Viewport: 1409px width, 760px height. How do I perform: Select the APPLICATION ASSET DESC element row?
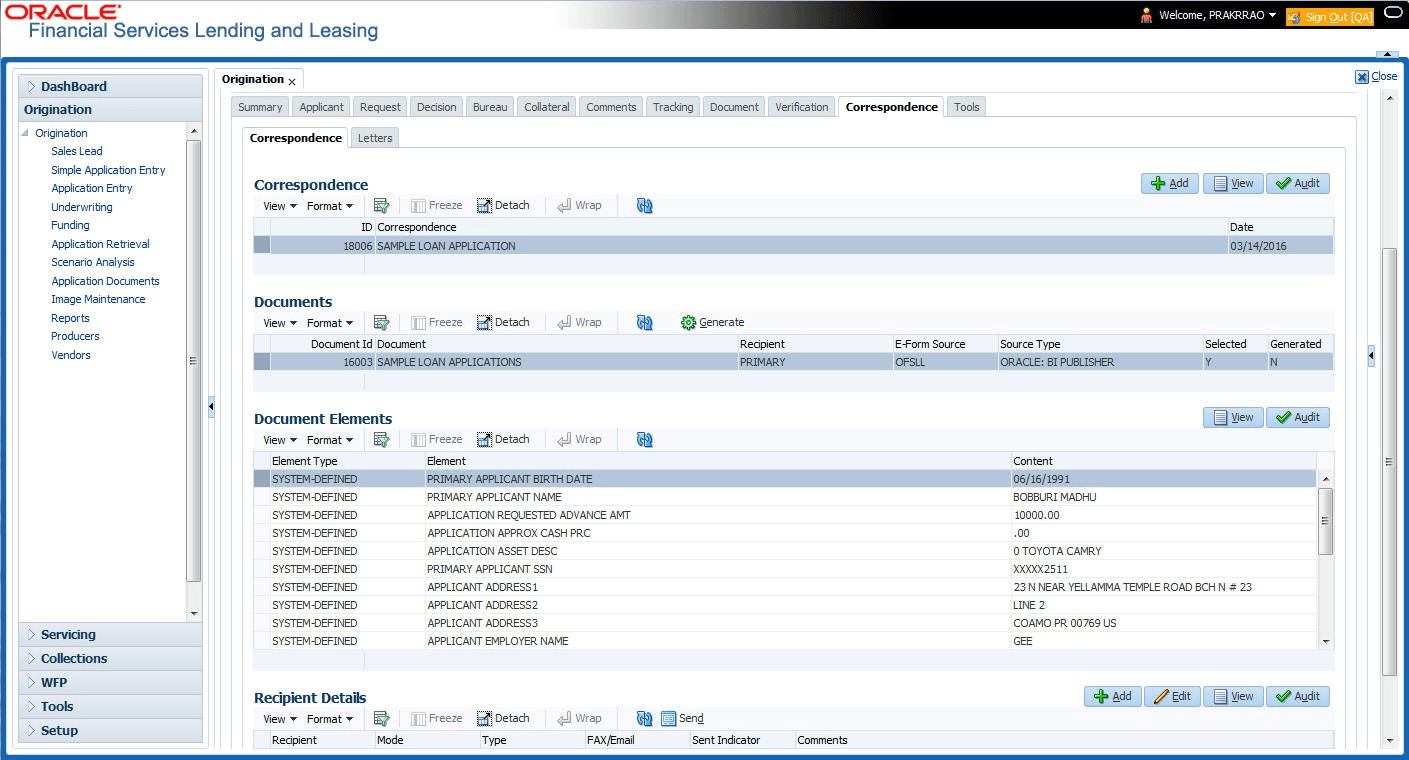[x=785, y=551]
